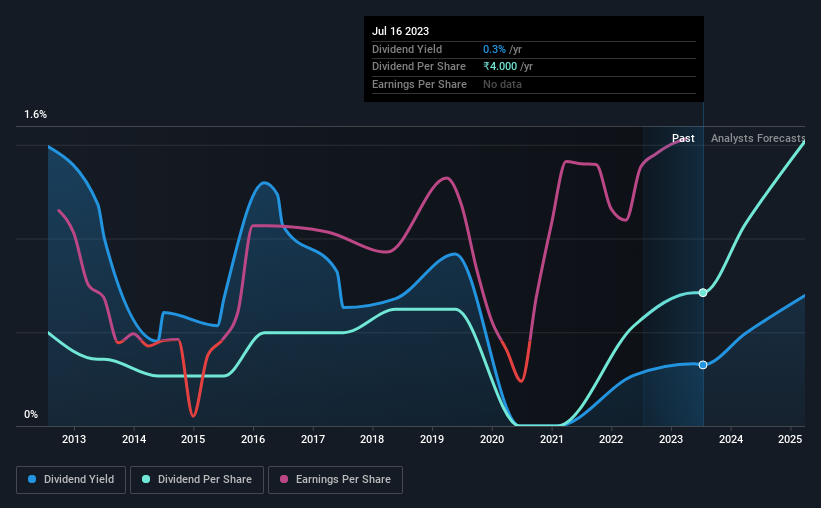821x508 pixels.
Task: Click the 2018 x-axis label
Action: point(372,439)
